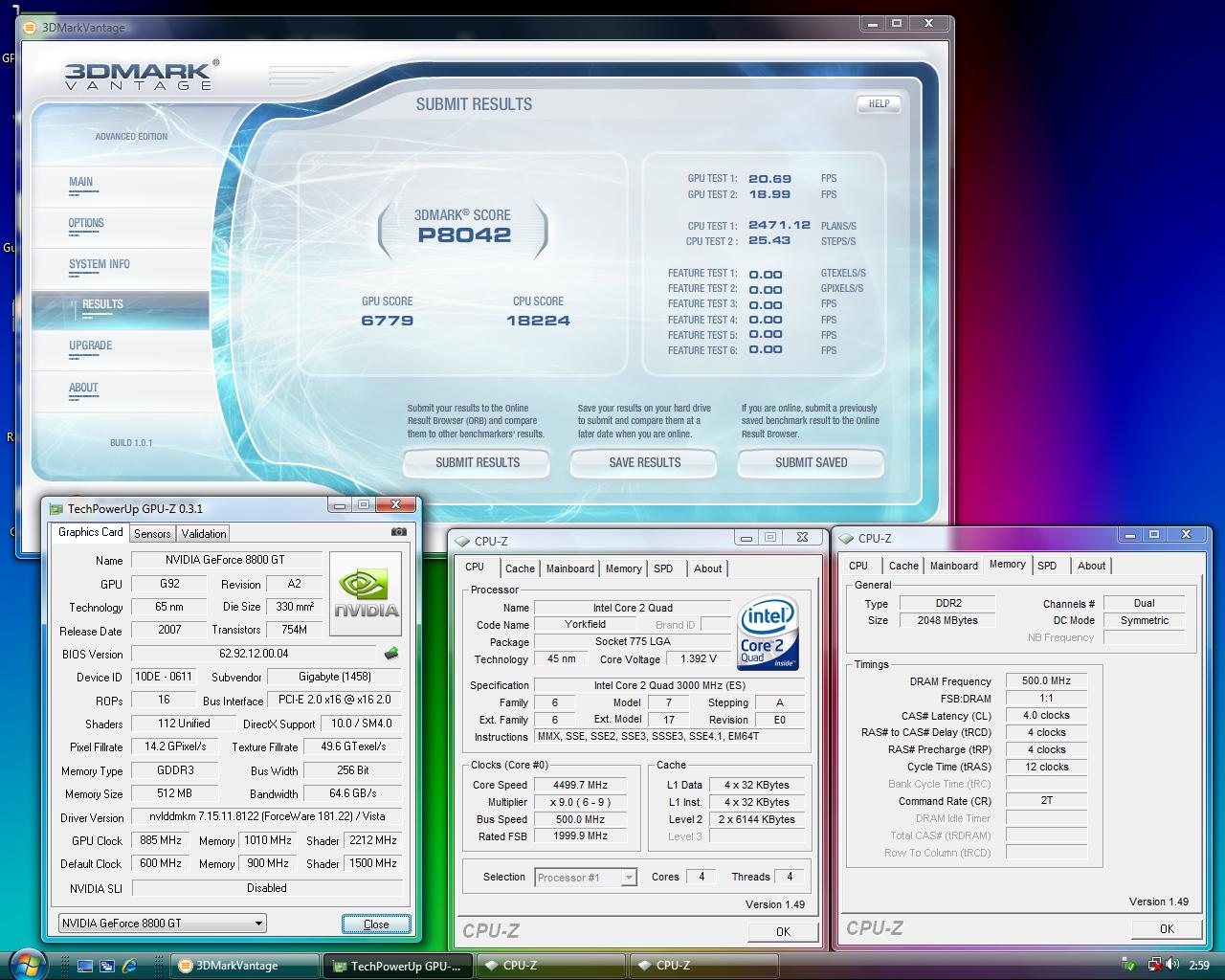Open SPD tab in right CPU-Z window
Viewport: 1225px width, 980px height.
click(1047, 566)
